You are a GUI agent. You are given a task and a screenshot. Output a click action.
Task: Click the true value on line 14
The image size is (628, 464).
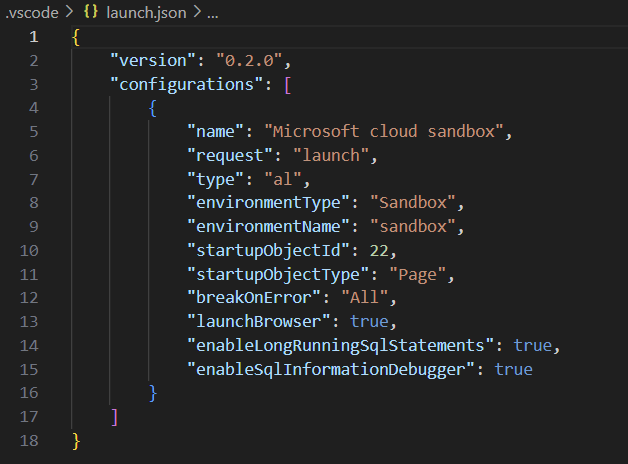(533, 345)
